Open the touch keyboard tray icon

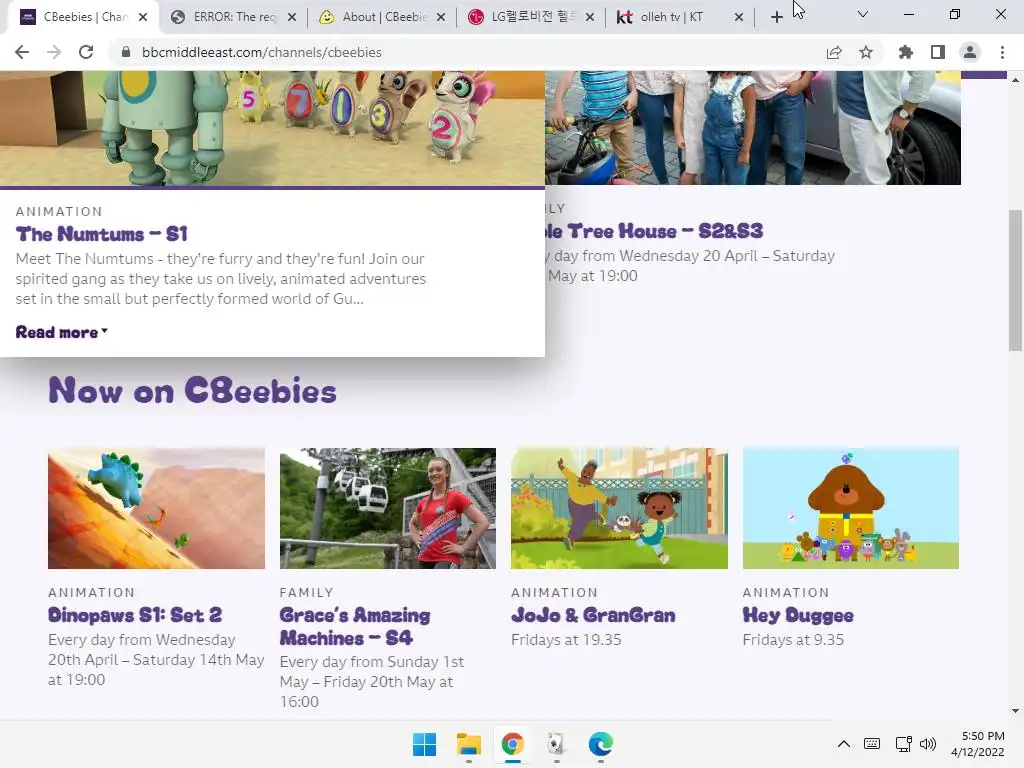[x=872, y=744]
